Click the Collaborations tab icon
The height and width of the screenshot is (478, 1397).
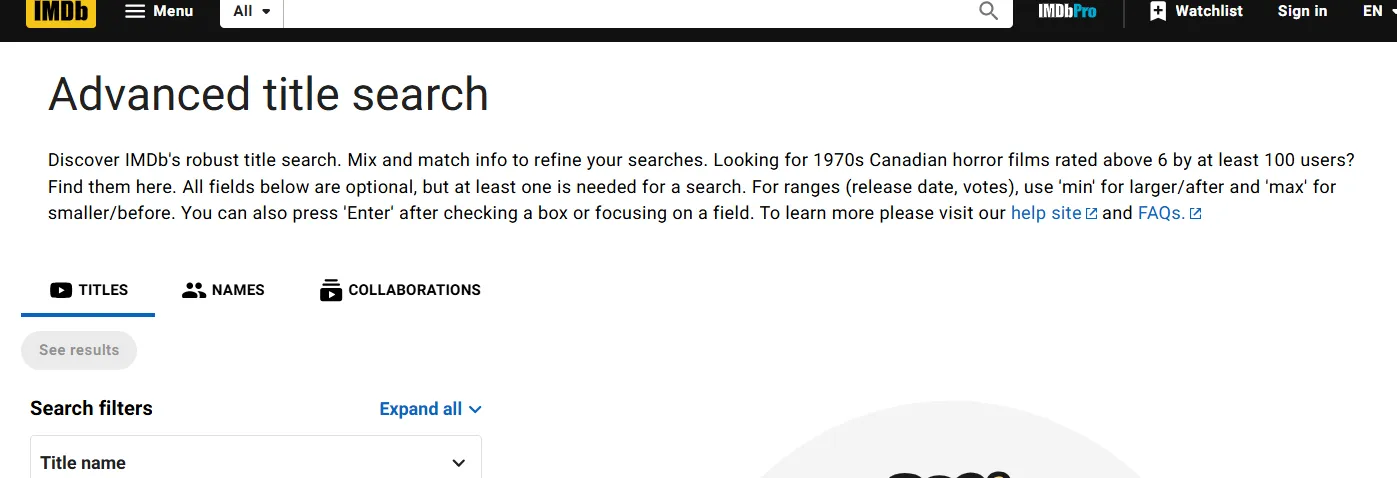point(331,290)
